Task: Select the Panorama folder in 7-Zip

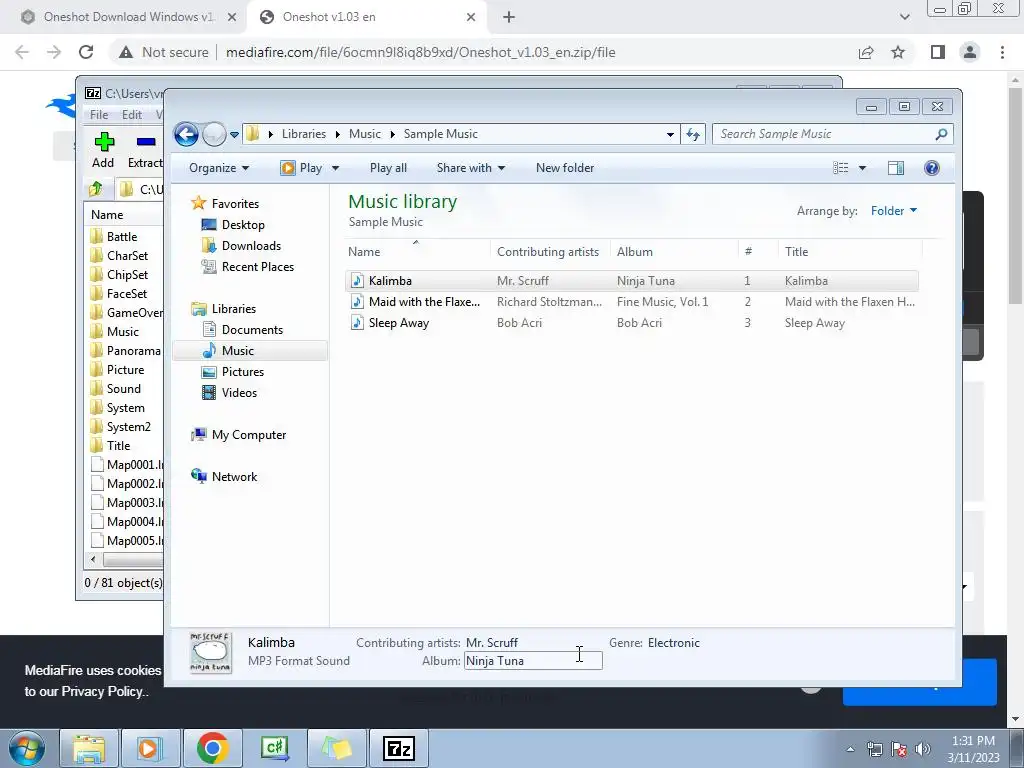Action: [x=125, y=351]
